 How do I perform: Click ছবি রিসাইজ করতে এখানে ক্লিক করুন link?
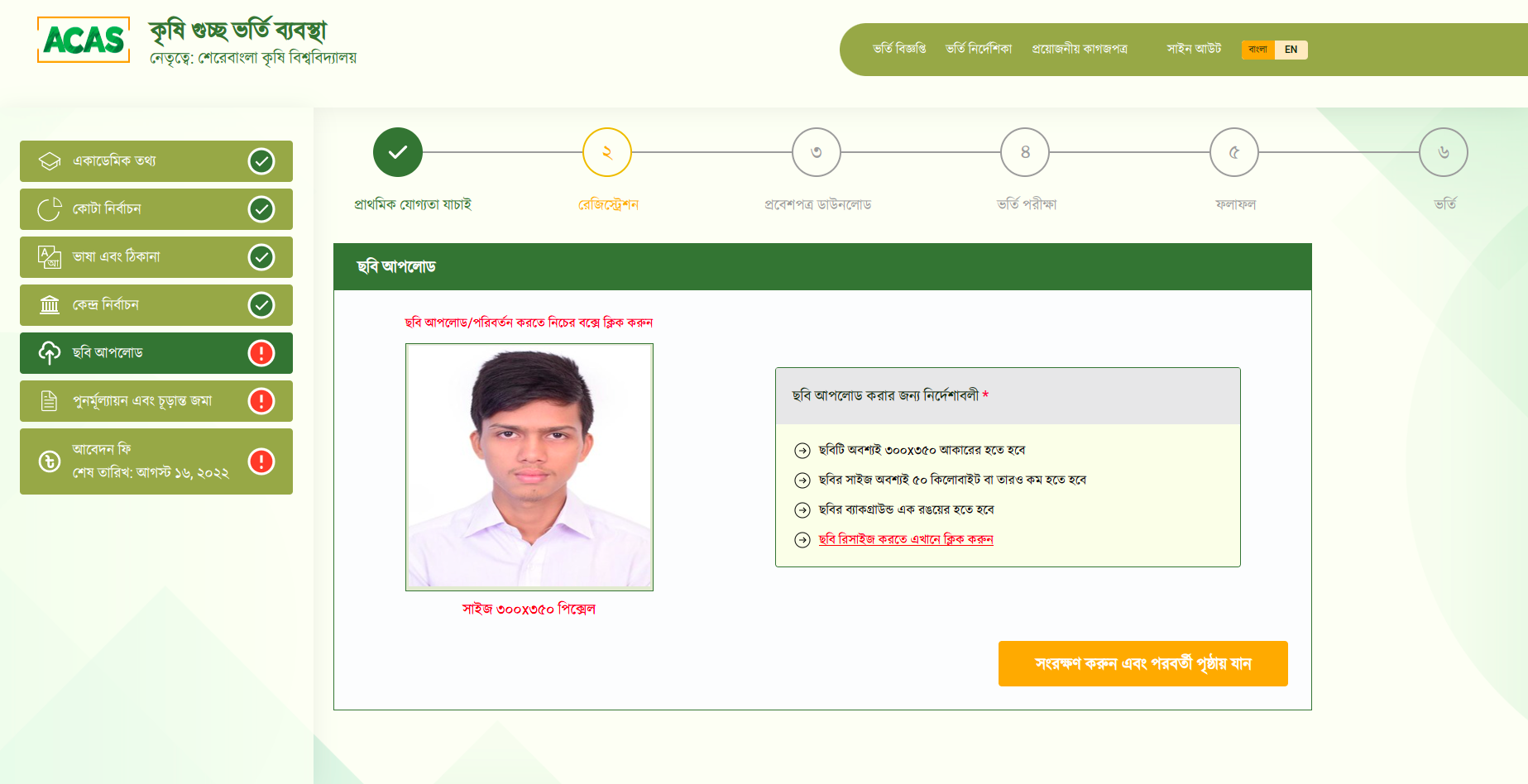click(906, 539)
